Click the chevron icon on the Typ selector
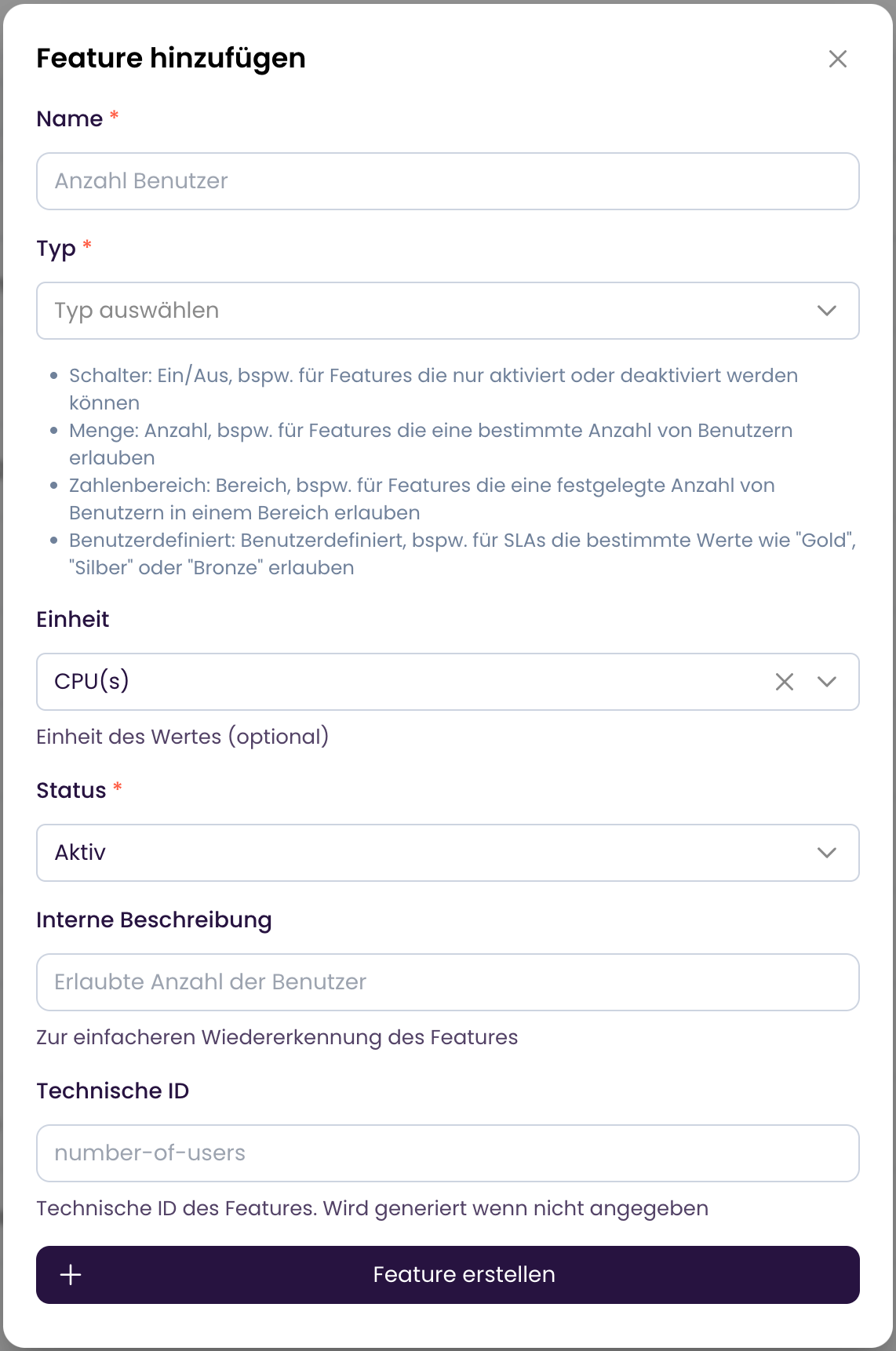896x1351 pixels. pos(826,311)
